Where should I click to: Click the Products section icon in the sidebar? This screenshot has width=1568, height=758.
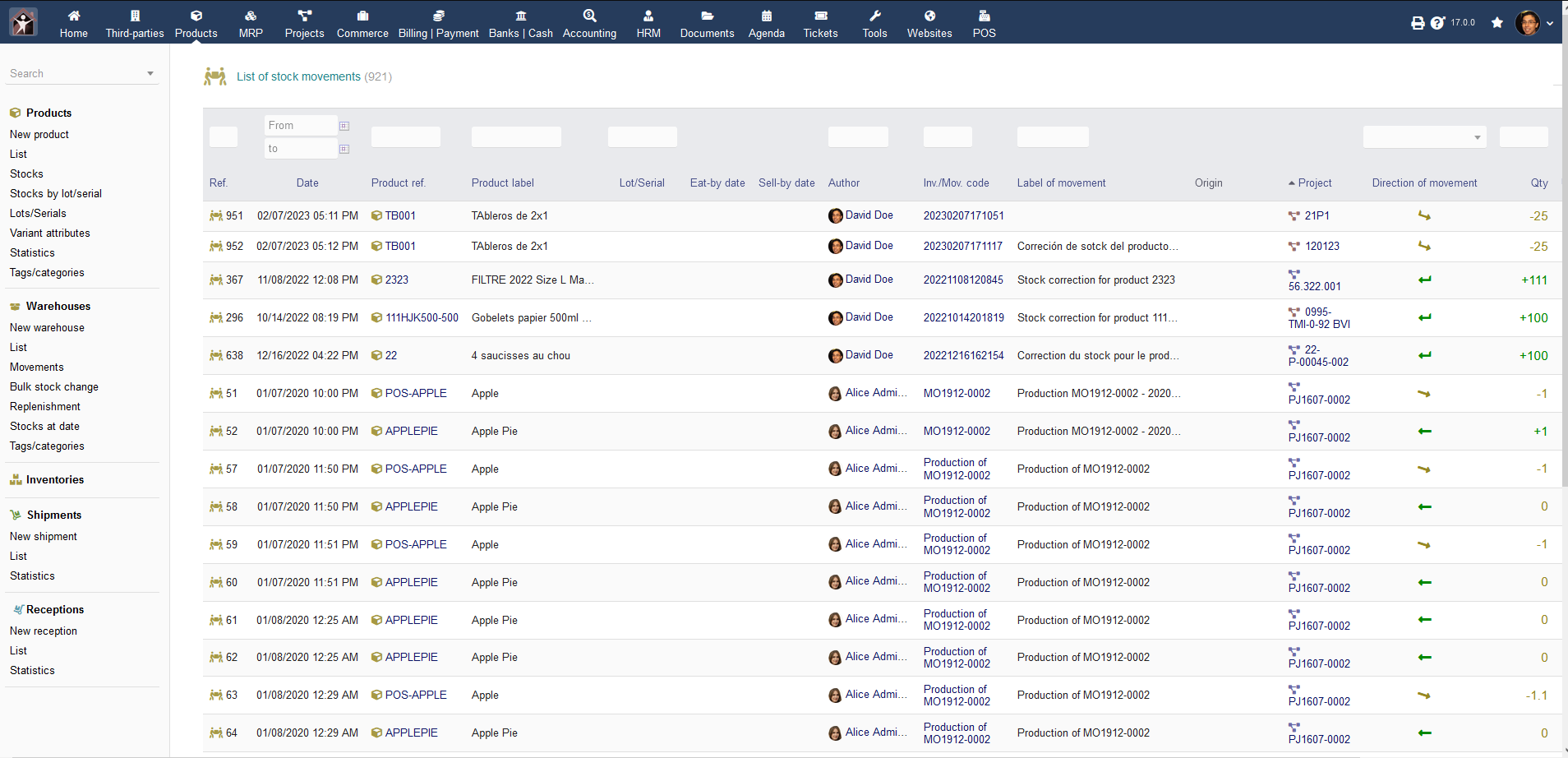(x=14, y=113)
